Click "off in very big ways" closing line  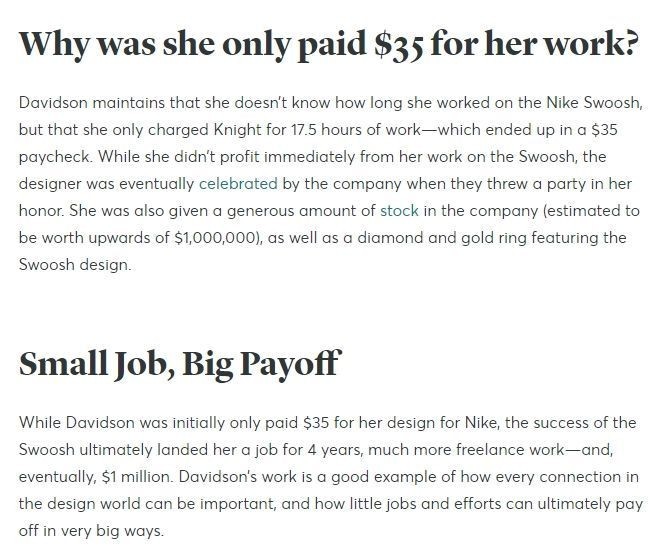pyautogui.click(x=91, y=530)
